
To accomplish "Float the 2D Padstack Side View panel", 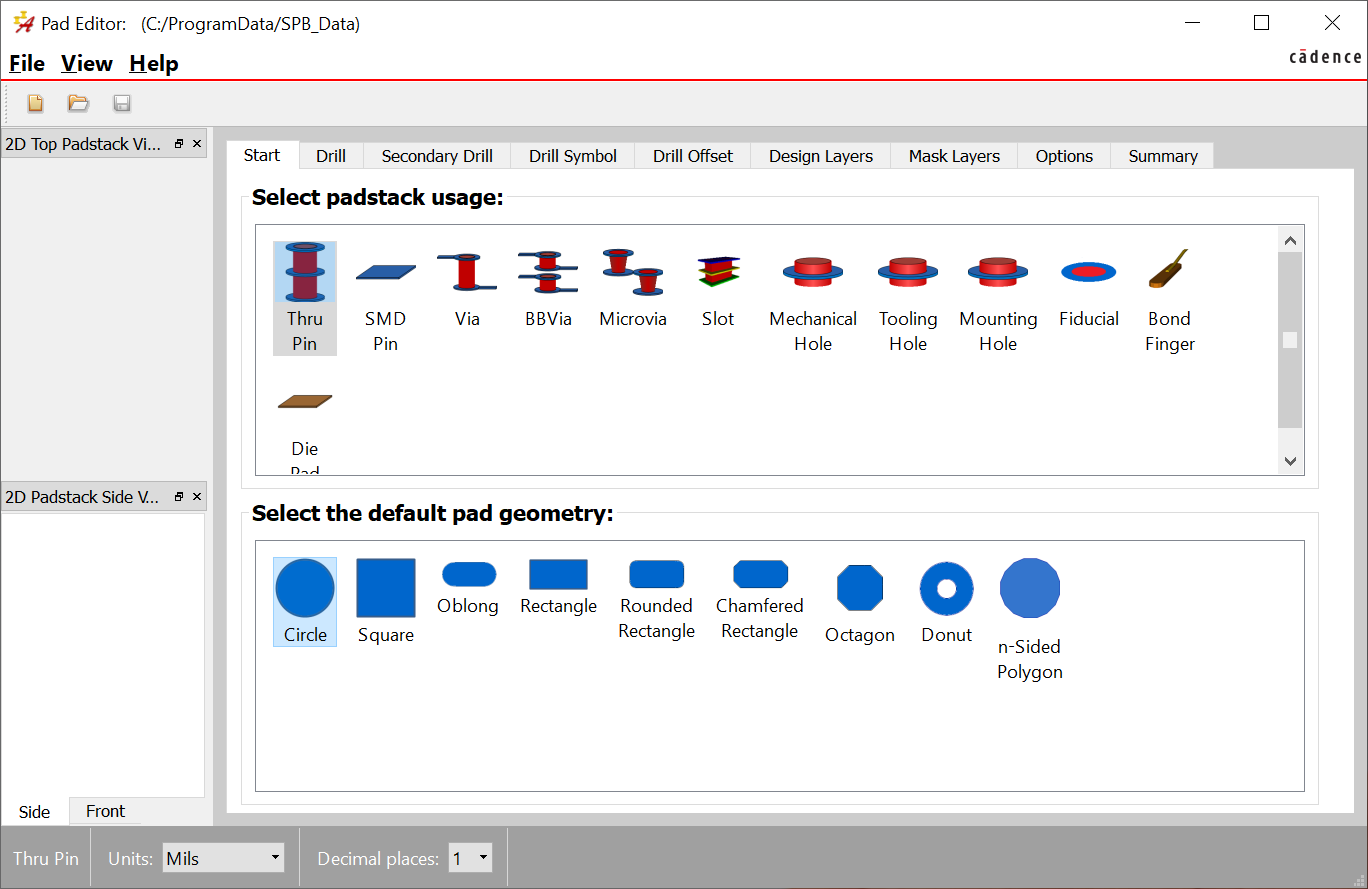I will [179, 497].
